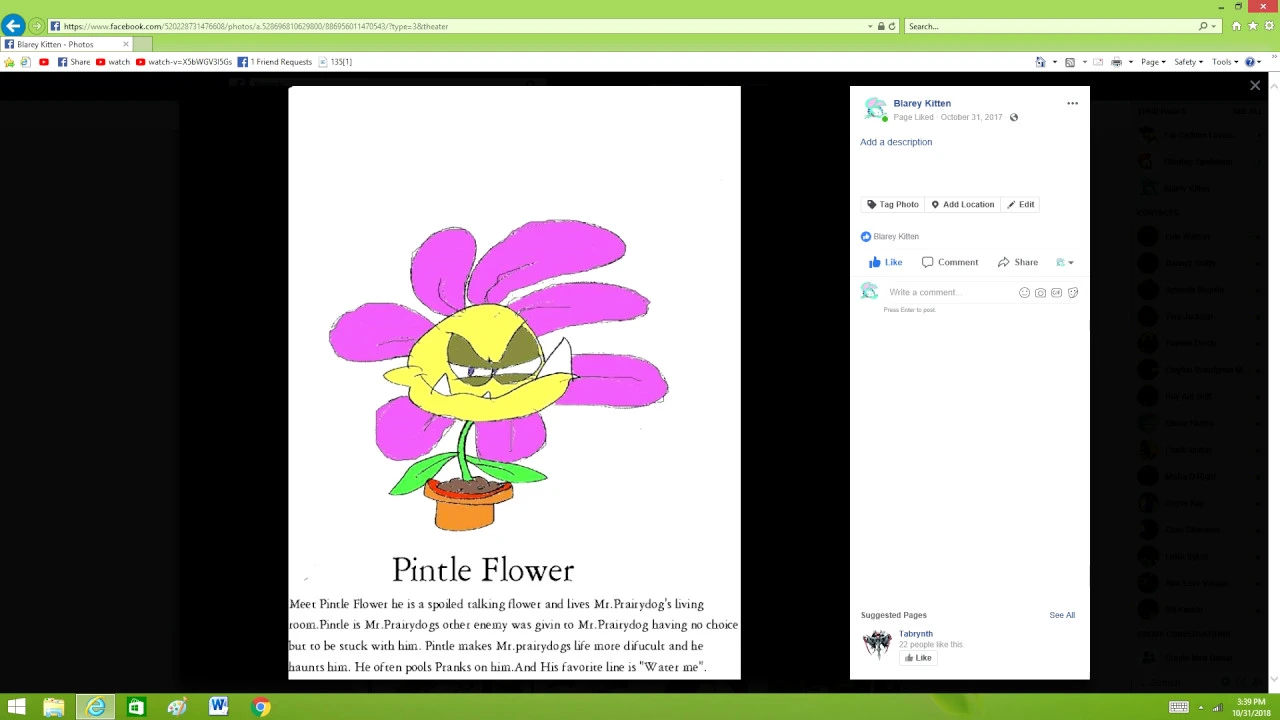
Task: Open the Tools menu
Action: click(x=1225, y=62)
